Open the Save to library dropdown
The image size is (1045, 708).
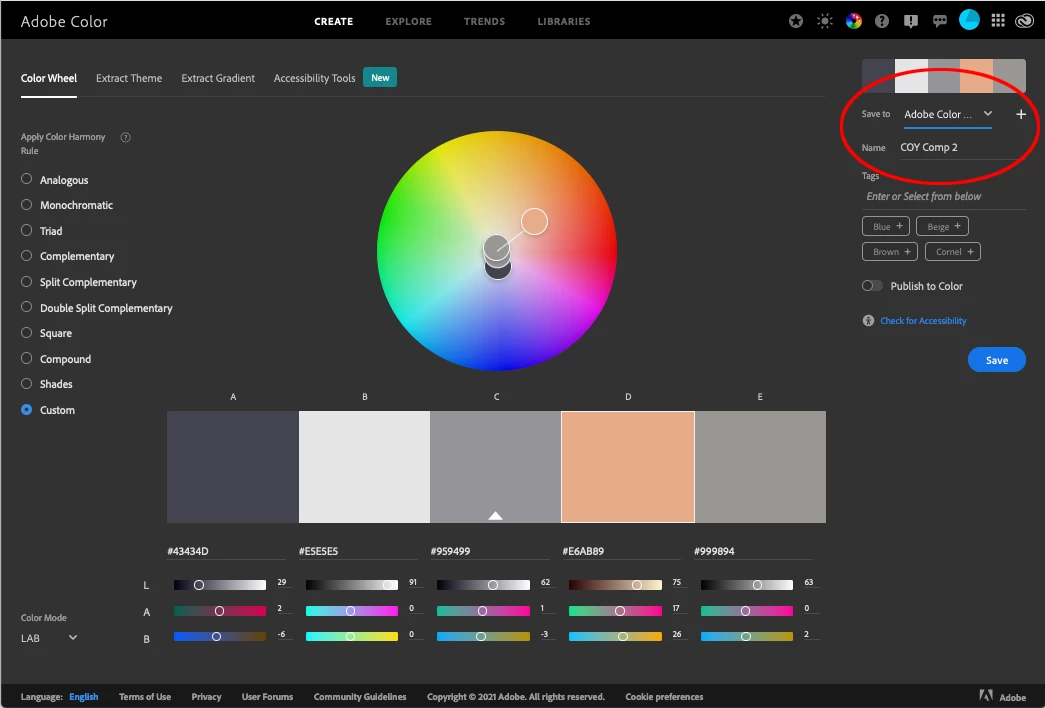948,115
